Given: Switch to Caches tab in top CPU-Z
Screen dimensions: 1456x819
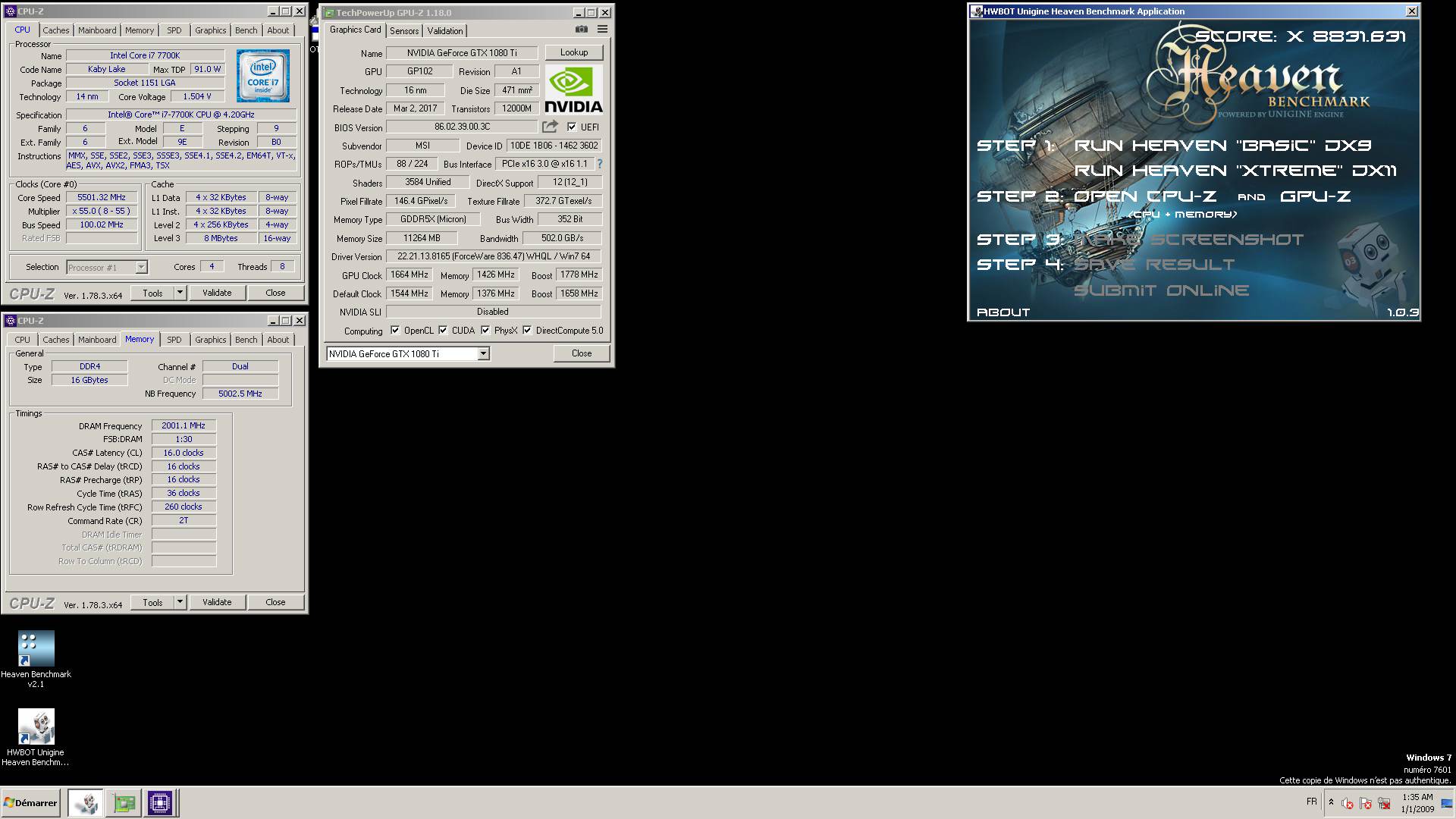Looking at the screenshot, I should tap(55, 30).
